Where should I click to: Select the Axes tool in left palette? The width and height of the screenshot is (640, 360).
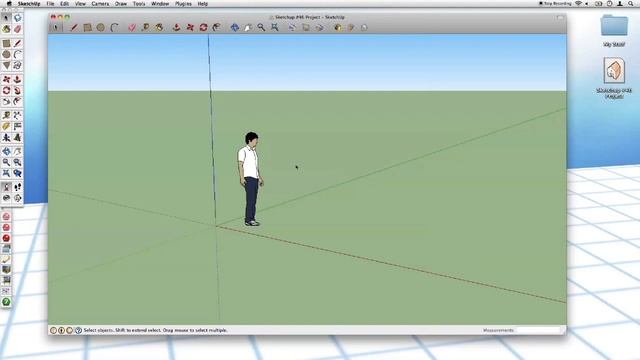6,138
